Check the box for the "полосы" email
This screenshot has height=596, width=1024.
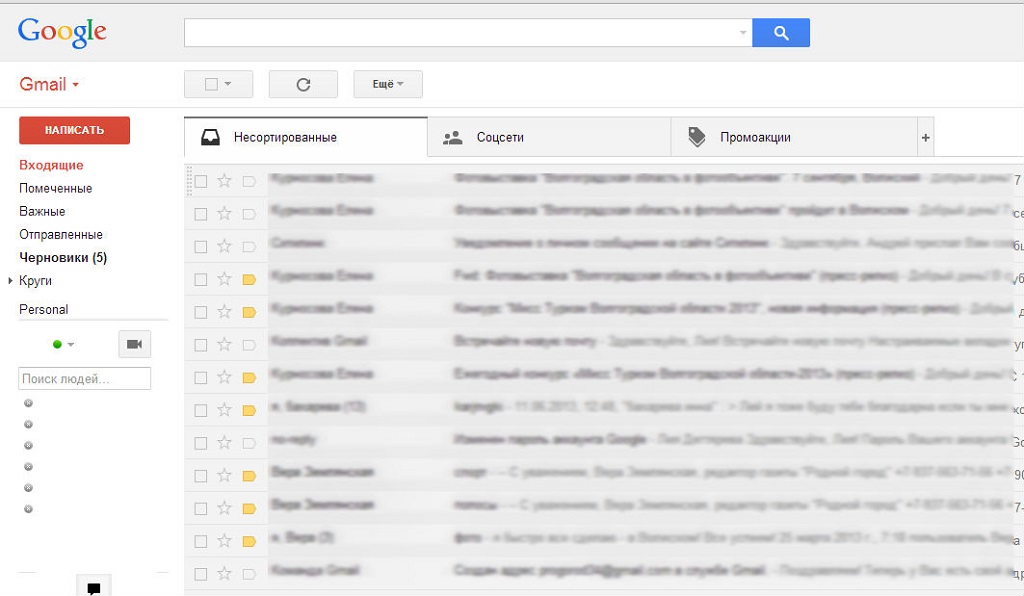tap(201, 509)
